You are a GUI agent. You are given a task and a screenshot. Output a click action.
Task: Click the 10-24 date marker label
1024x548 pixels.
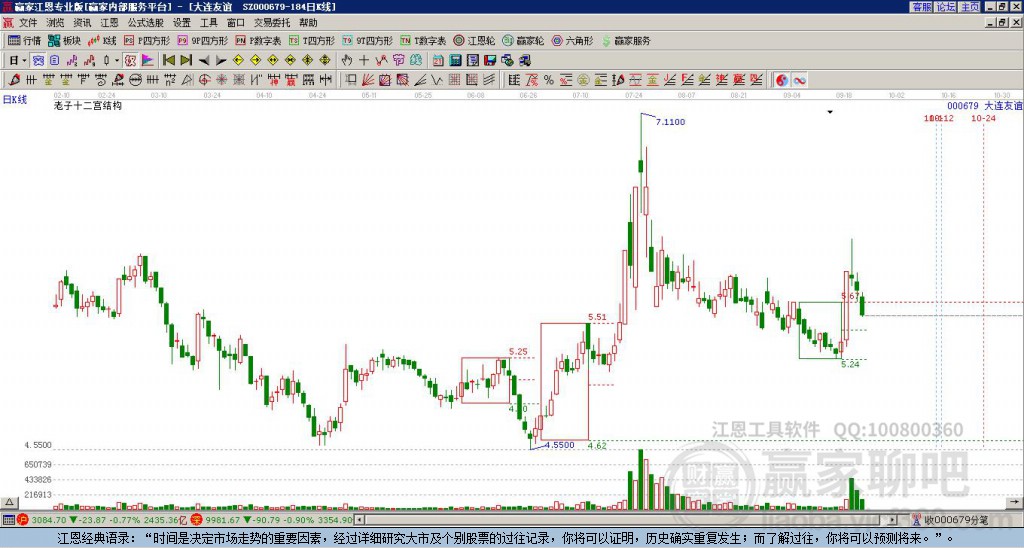tap(983, 118)
